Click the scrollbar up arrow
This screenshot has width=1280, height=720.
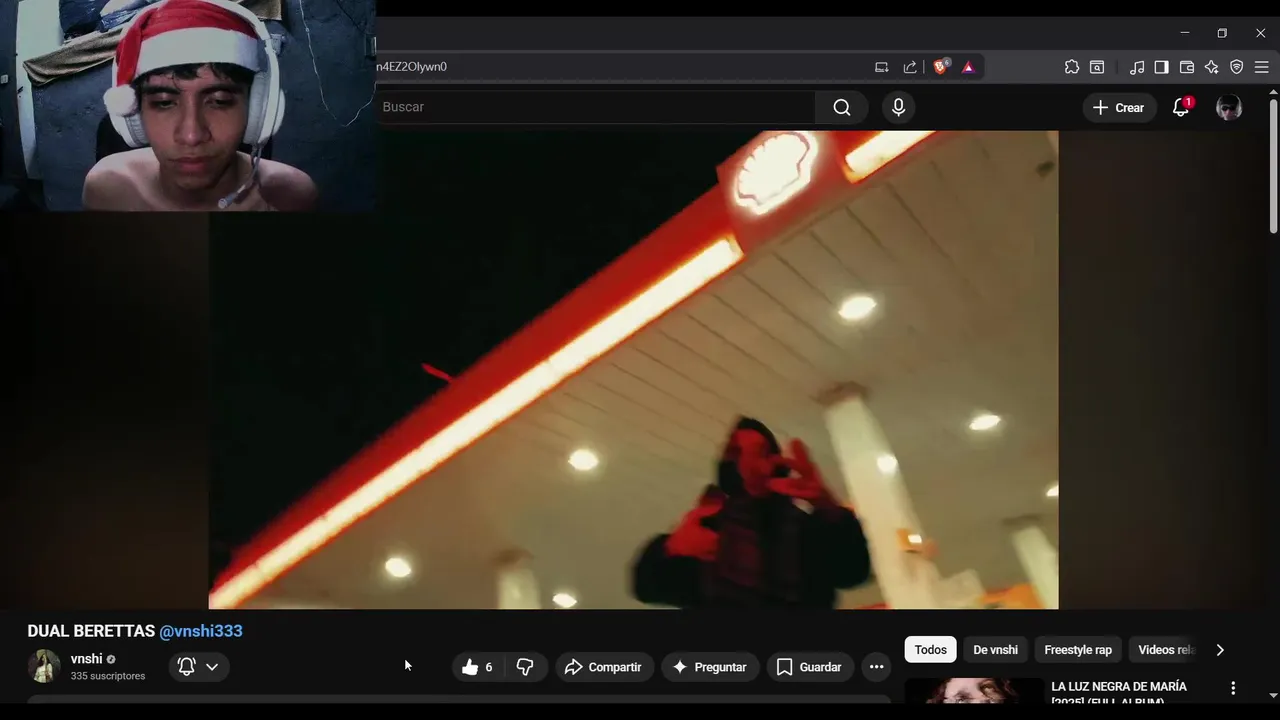[1273, 91]
